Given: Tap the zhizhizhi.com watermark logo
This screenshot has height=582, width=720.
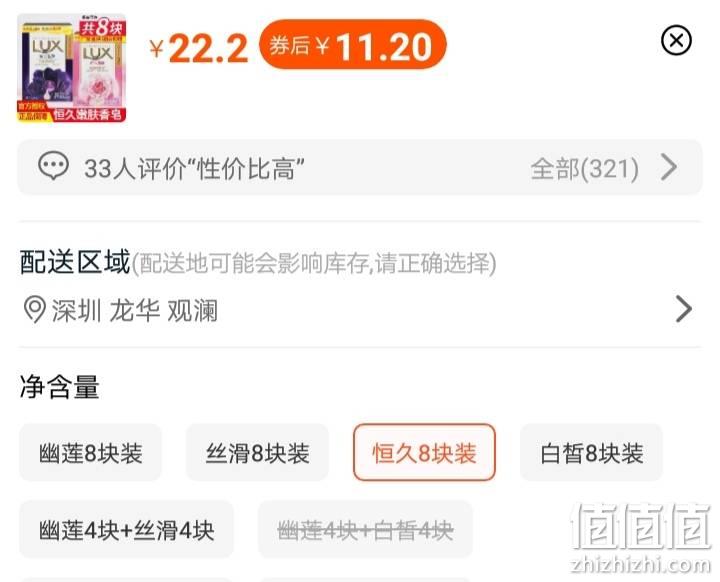Looking at the screenshot, I should [x=640, y=538].
